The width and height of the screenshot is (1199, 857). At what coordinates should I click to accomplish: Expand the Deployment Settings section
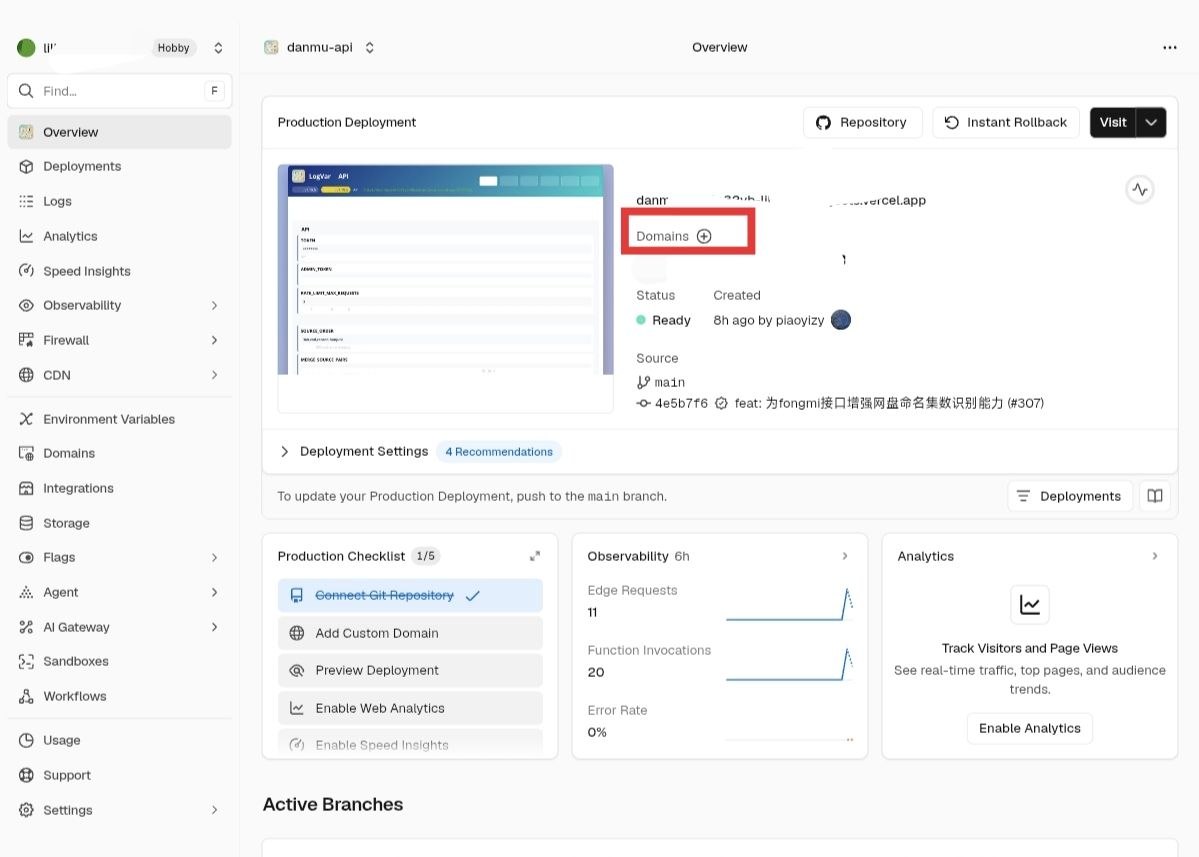click(x=284, y=451)
